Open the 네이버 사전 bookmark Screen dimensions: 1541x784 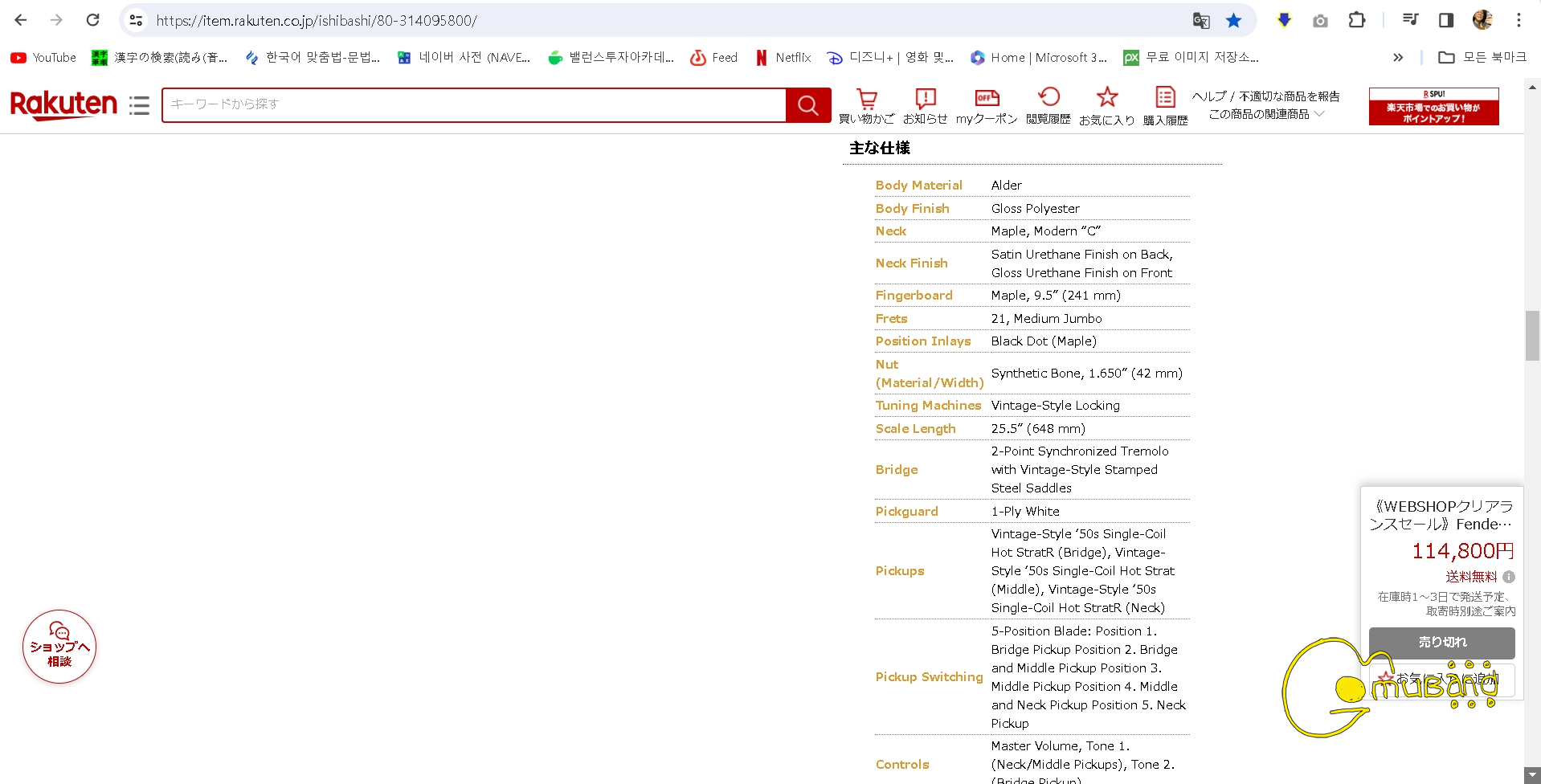coord(464,58)
